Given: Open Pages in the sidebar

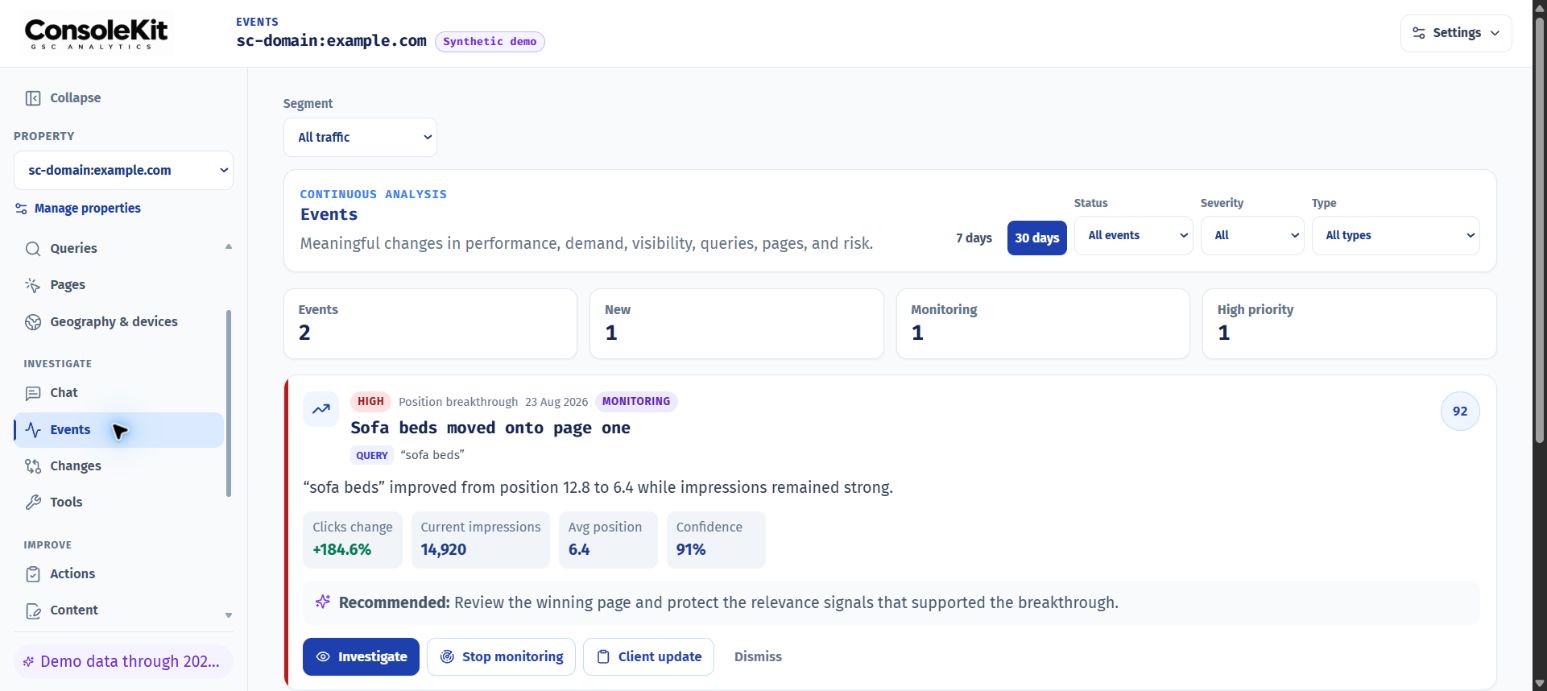Looking at the screenshot, I should (x=118, y=285).
